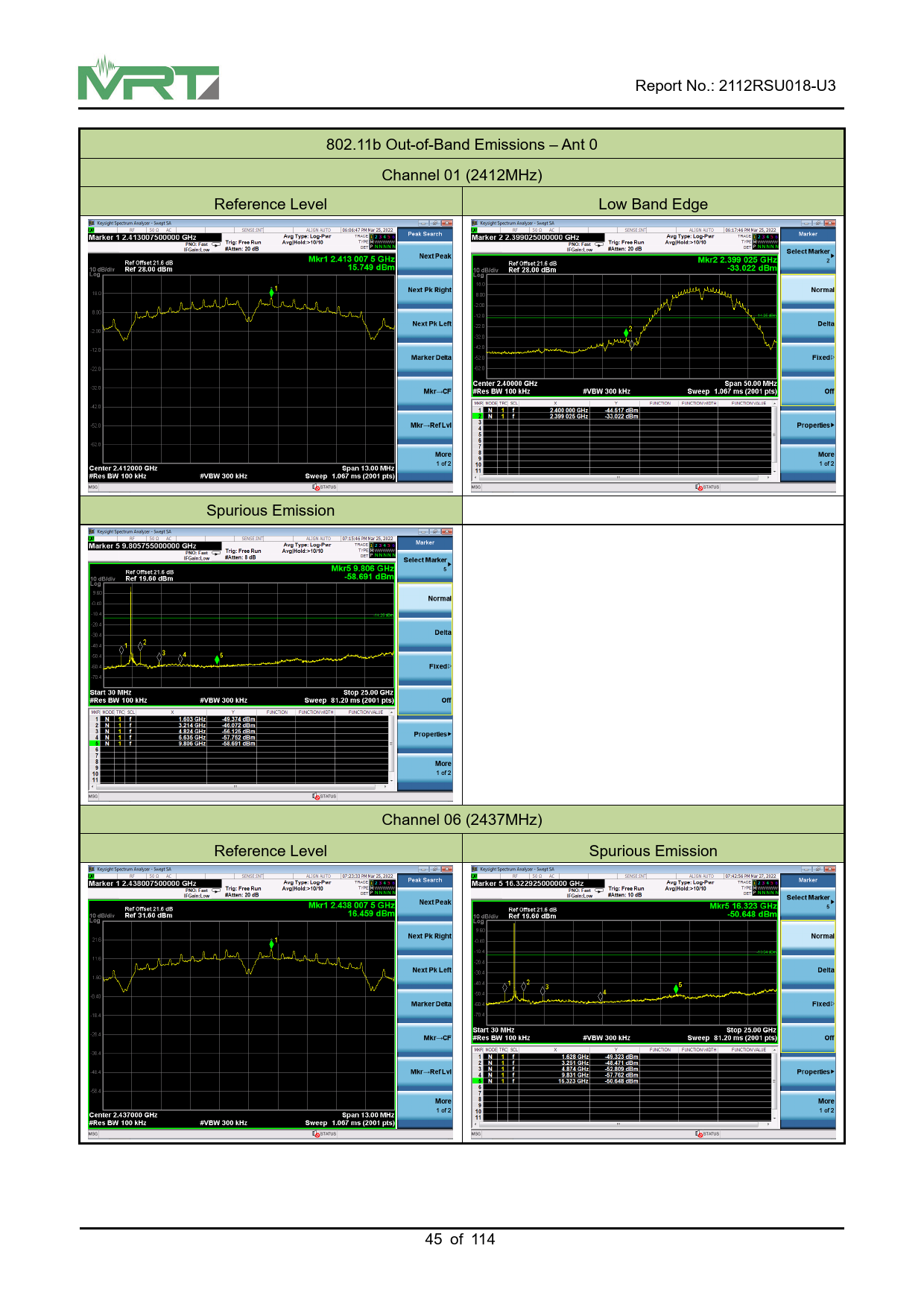Open More 1 of 2 in Channel 01 Spurious plot
The height and width of the screenshot is (1307, 924).
(x=425, y=768)
